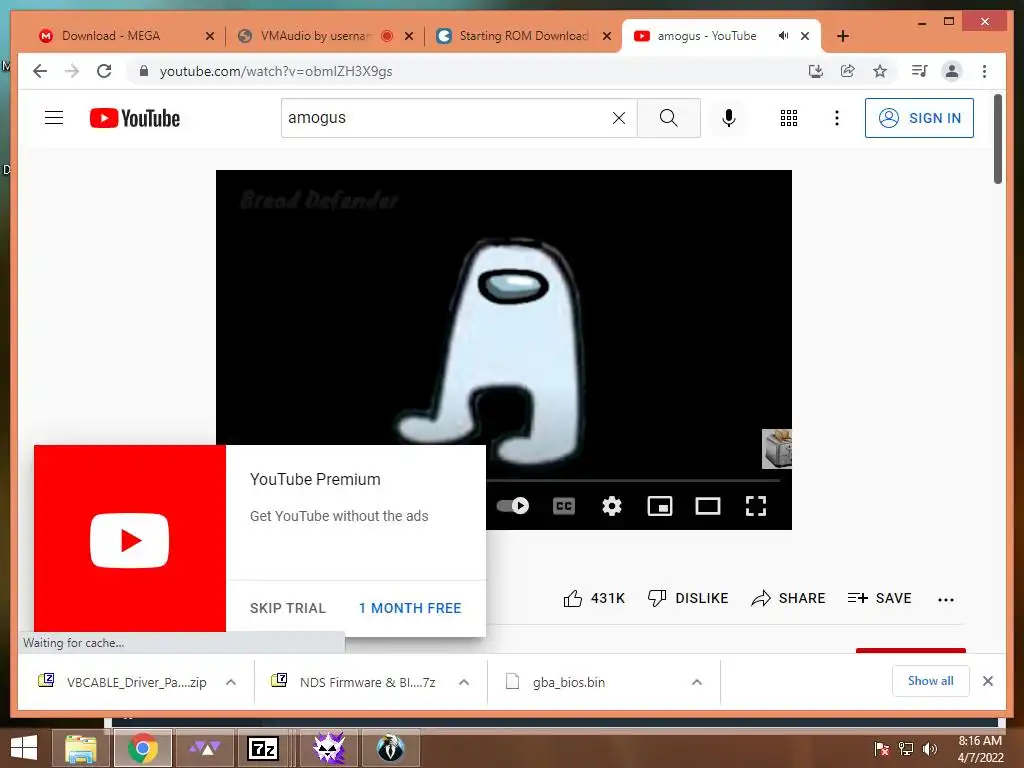The width and height of the screenshot is (1024, 768).
Task: Open File Explorer from taskbar
Action: pos(80,748)
